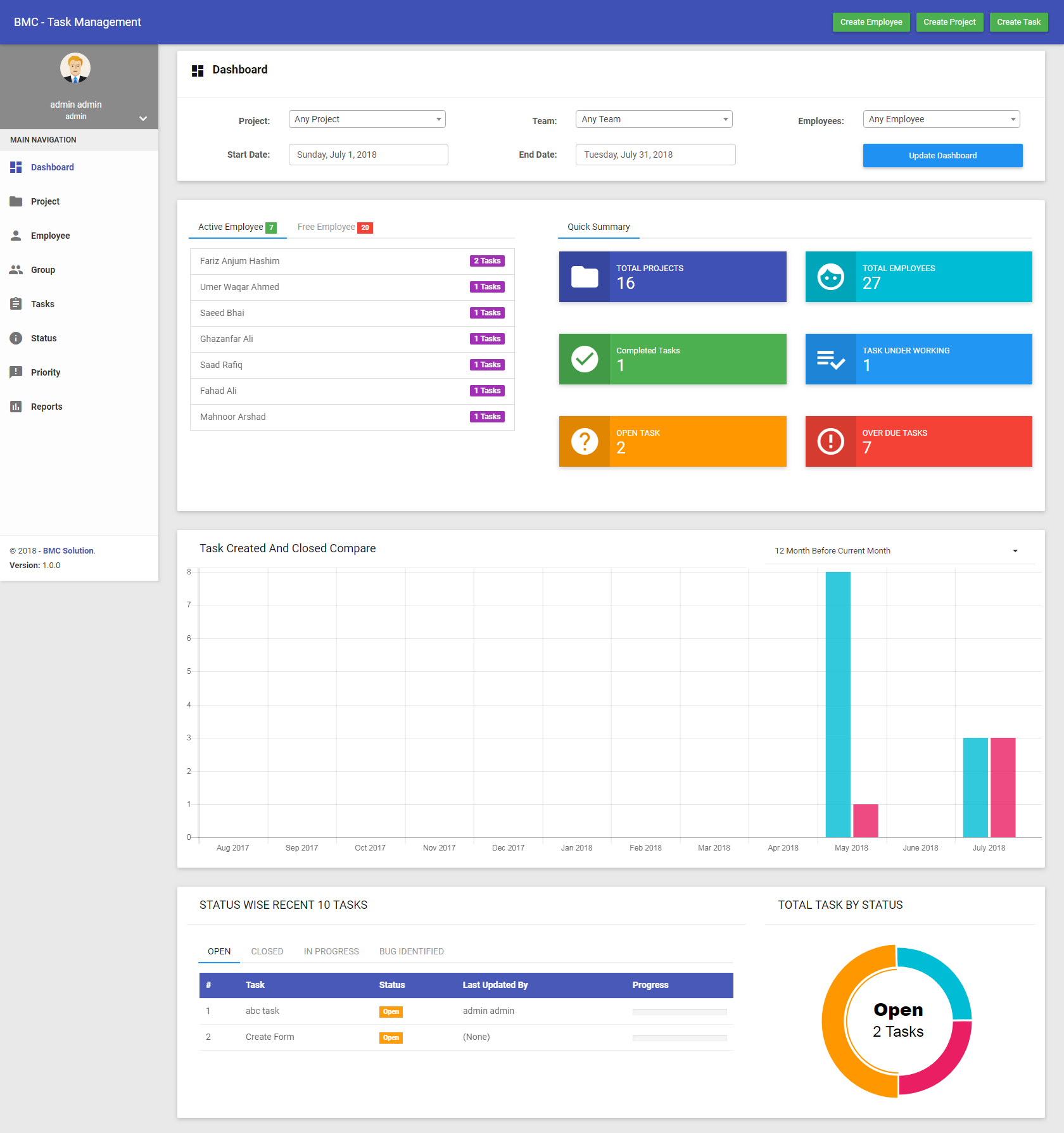Click the Create Employee button
The width and height of the screenshot is (1064, 1133).
tap(871, 22)
